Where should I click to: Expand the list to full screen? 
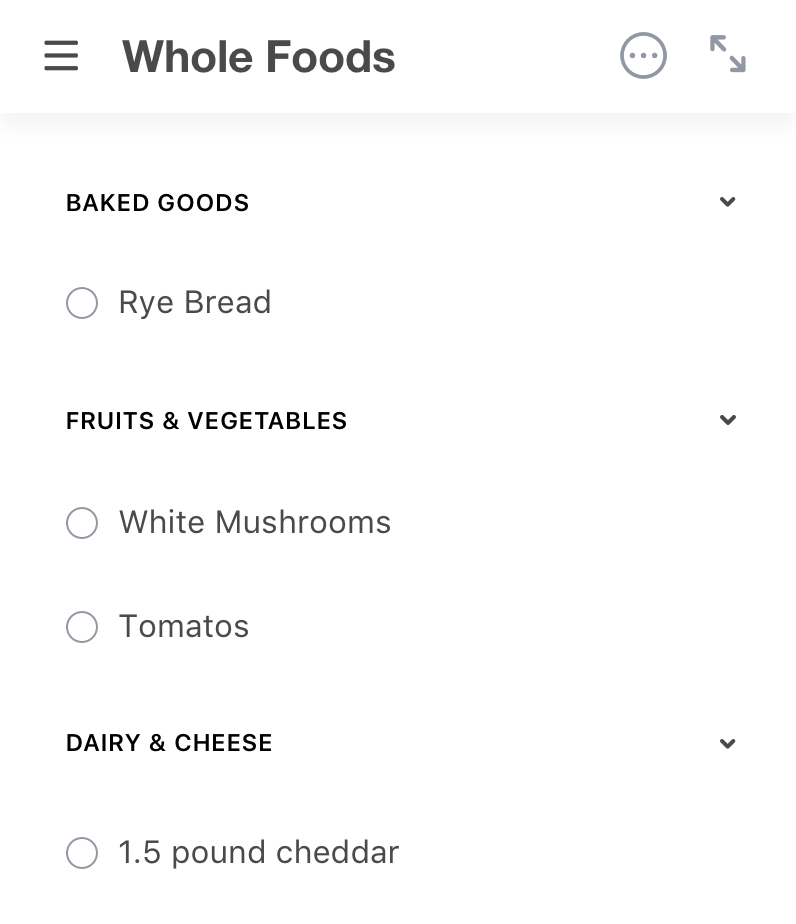[727, 55]
